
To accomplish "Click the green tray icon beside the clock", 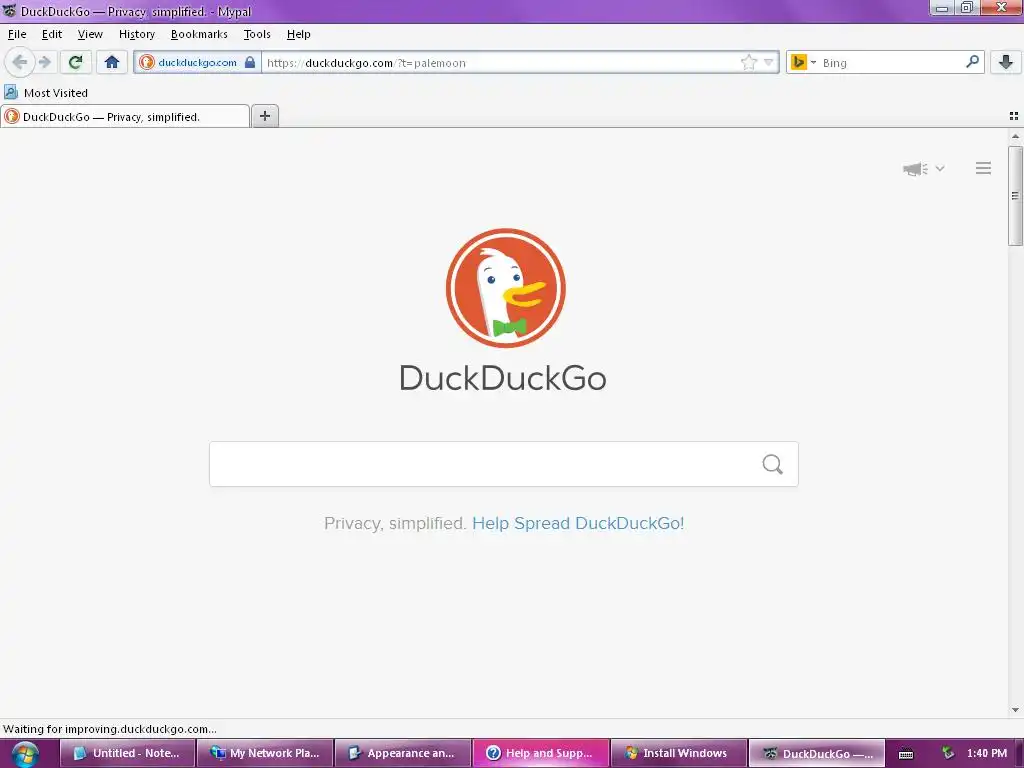I will (x=948, y=753).
